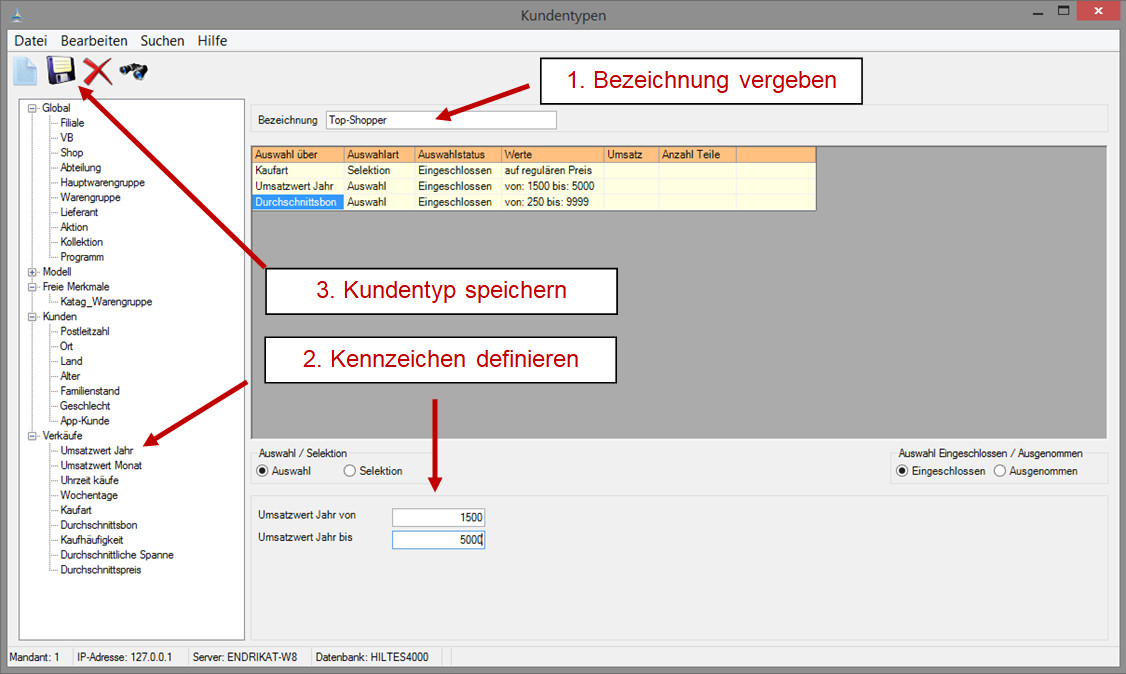The image size is (1126, 674).
Task: Open the Bearbeiten menu
Action: (x=94, y=41)
